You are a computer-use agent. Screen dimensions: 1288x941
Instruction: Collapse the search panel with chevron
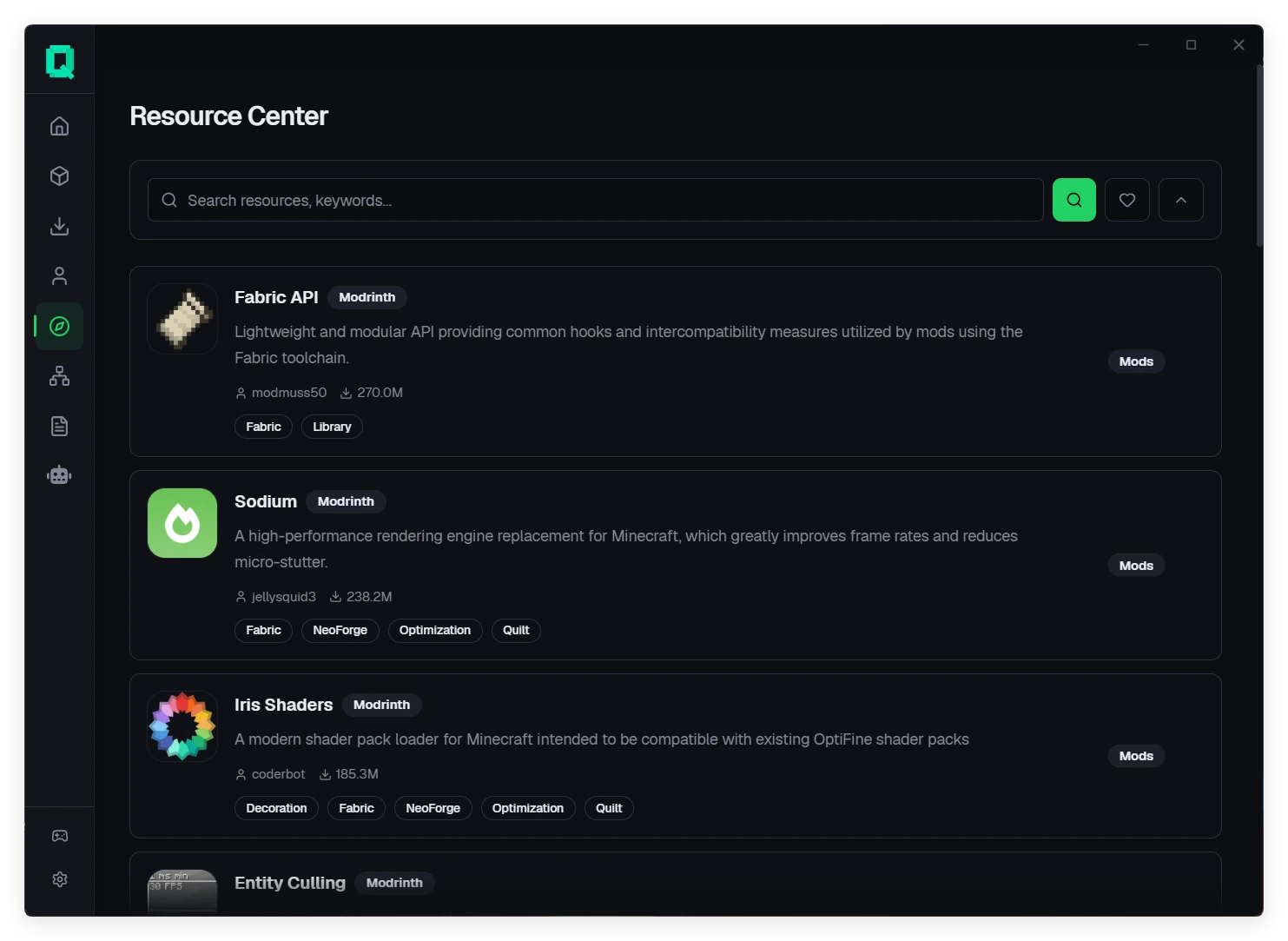1181,200
